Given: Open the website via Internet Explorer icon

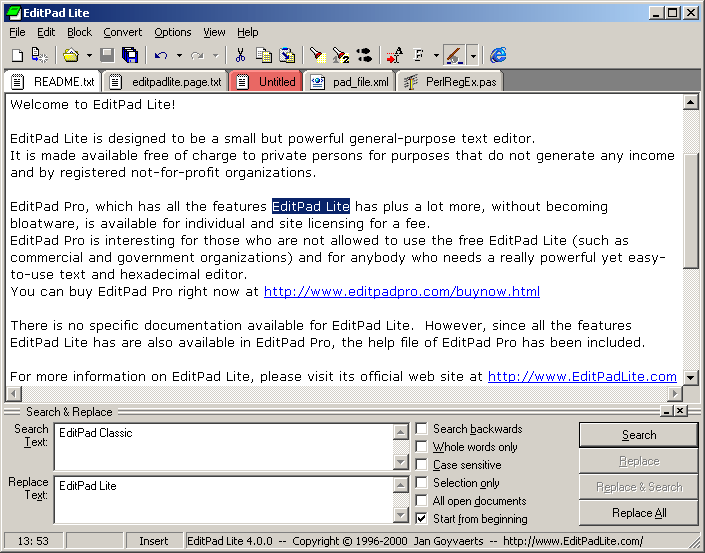Looking at the screenshot, I should (x=498, y=55).
